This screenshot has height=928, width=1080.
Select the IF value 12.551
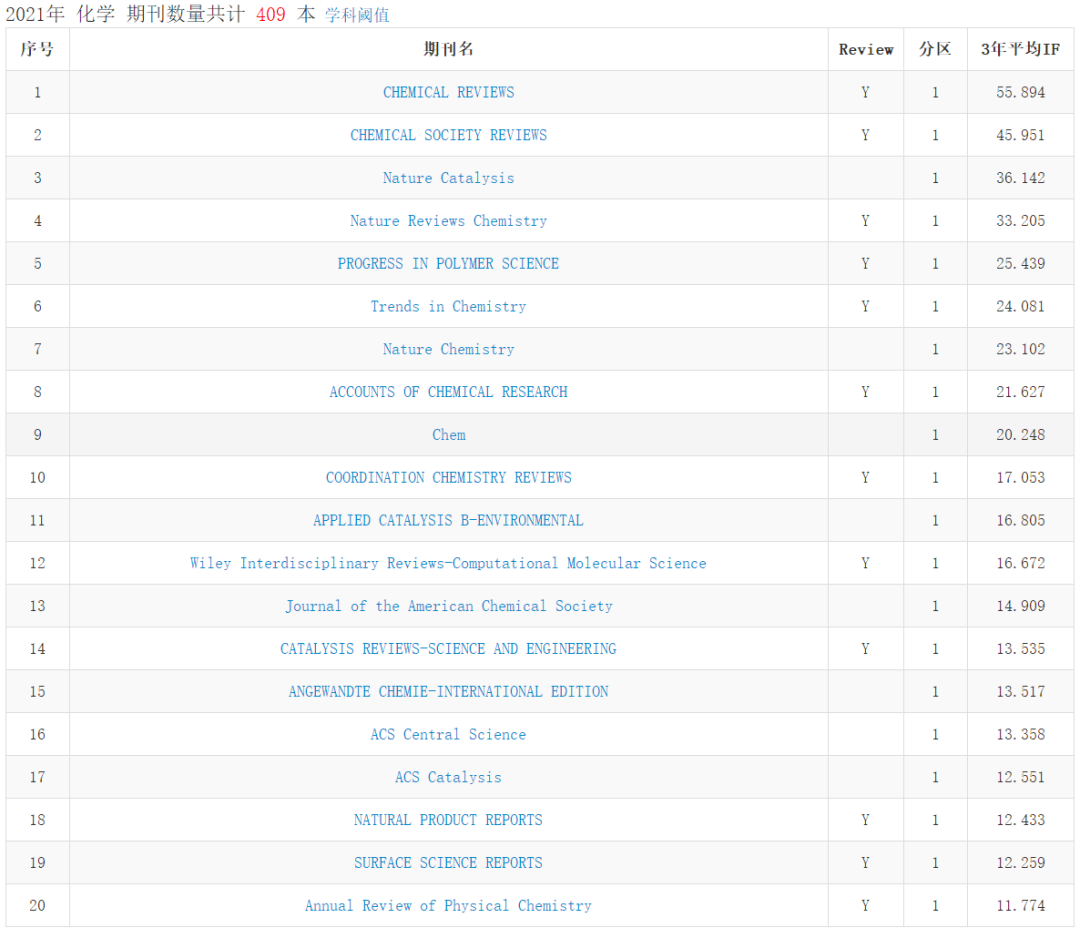pos(1021,777)
